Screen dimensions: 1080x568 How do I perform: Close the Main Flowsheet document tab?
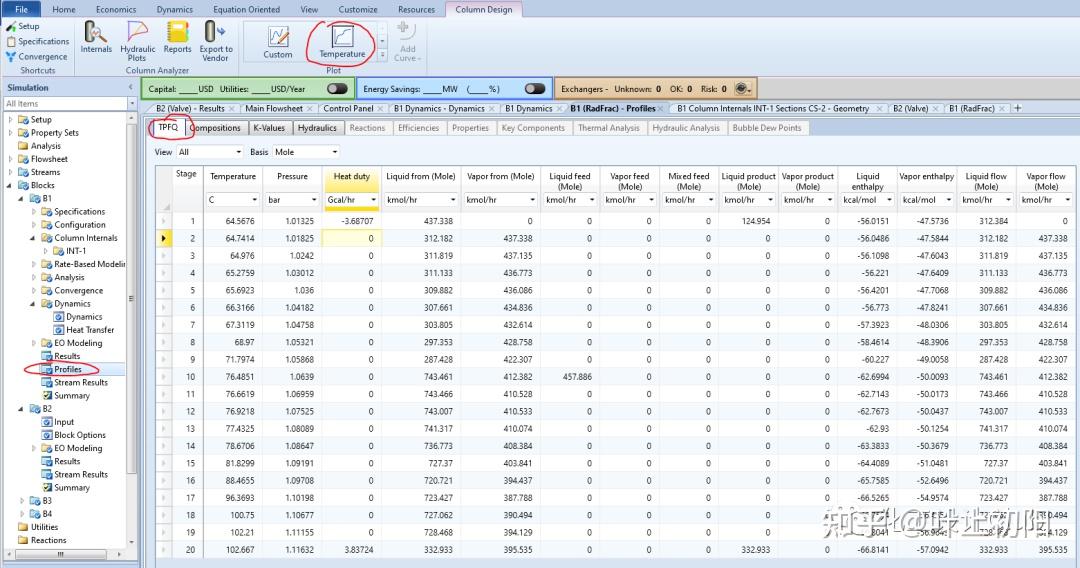[310, 108]
